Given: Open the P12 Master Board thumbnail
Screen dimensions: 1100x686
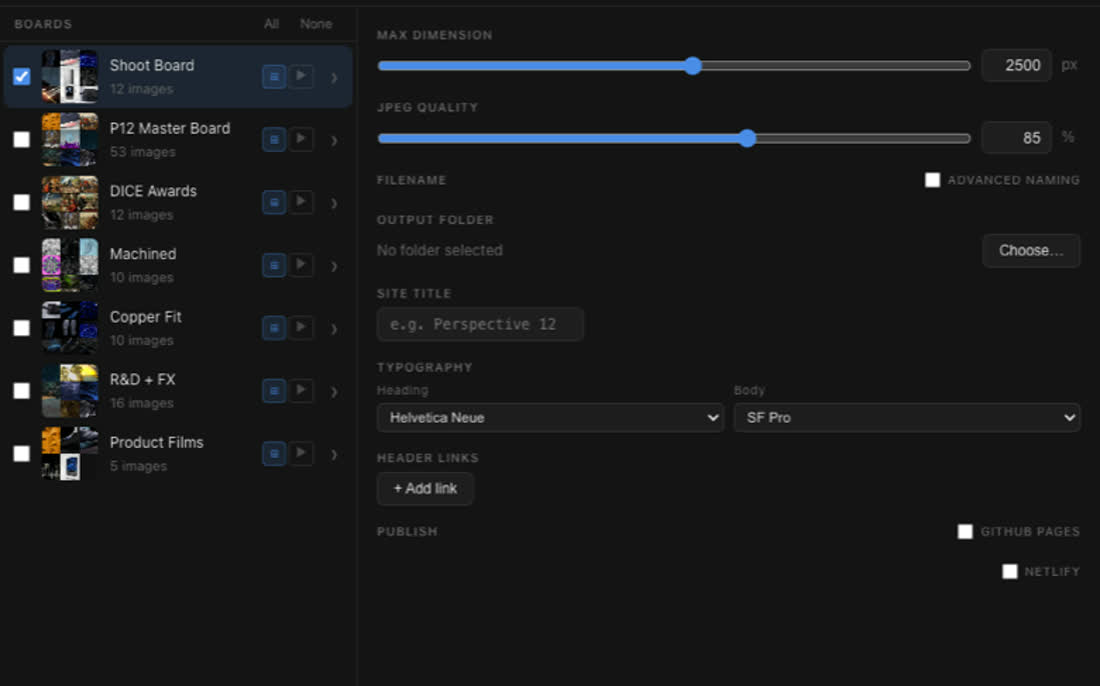Looking at the screenshot, I should pyautogui.click(x=69, y=140).
